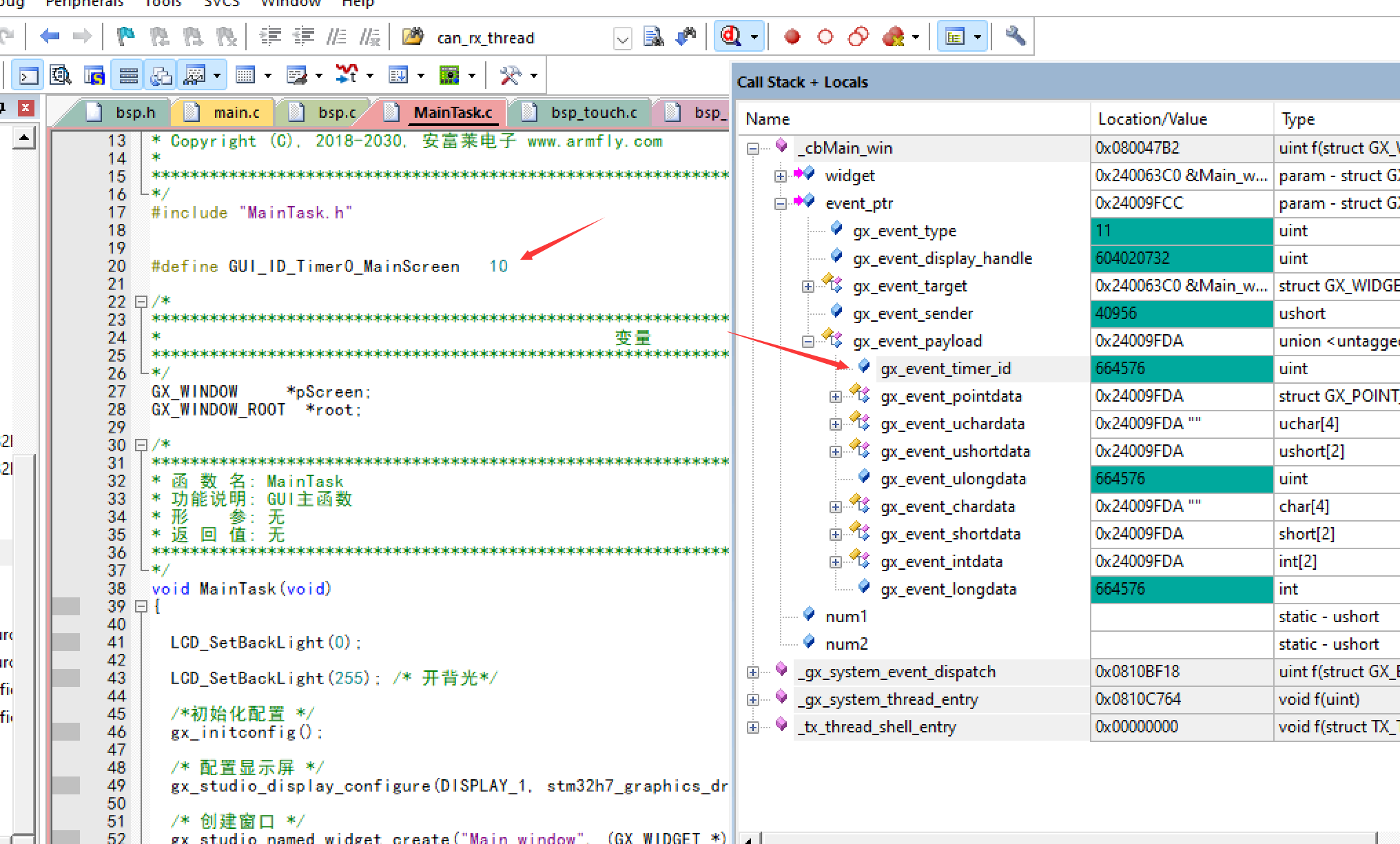Insert a bookmark using the flag icon
The height and width of the screenshot is (844, 1400).
(x=126, y=36)
